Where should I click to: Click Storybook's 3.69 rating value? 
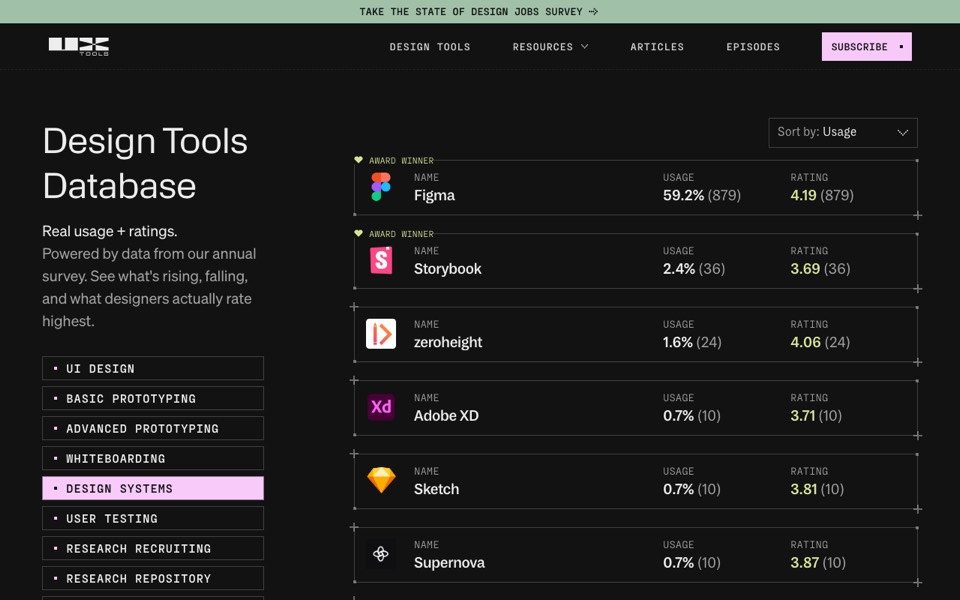coord(805,269)
